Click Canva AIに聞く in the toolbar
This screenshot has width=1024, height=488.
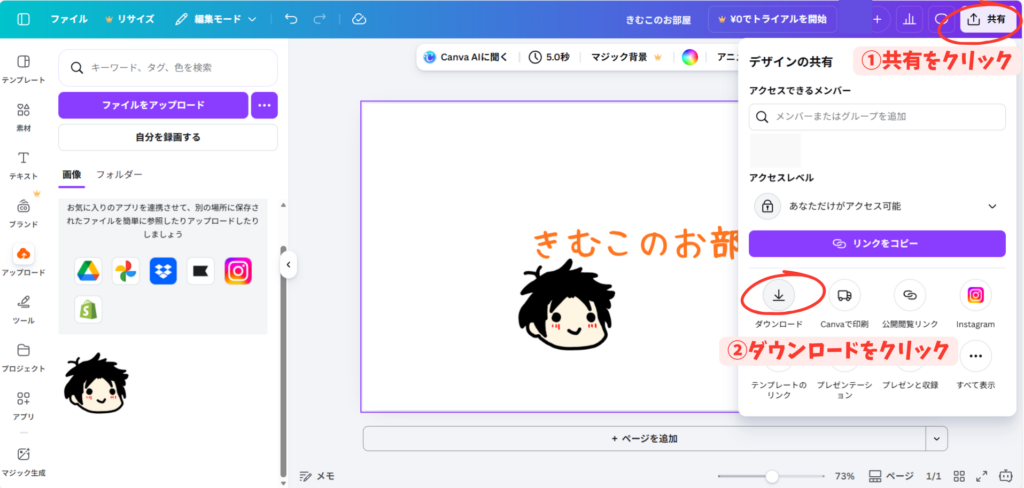466,57
